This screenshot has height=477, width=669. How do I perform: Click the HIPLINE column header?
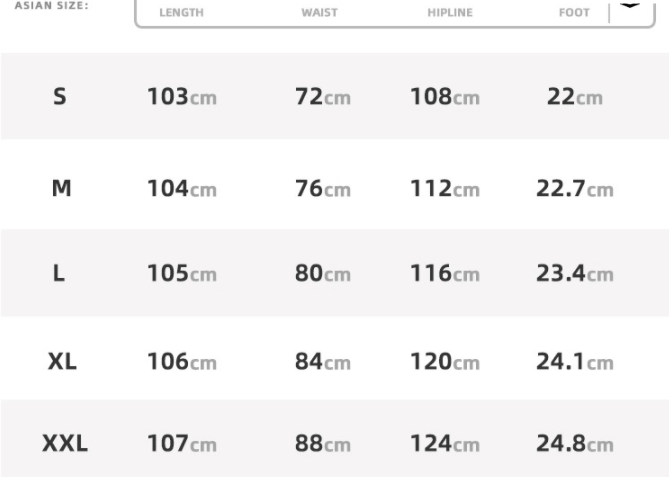(450, 13)
